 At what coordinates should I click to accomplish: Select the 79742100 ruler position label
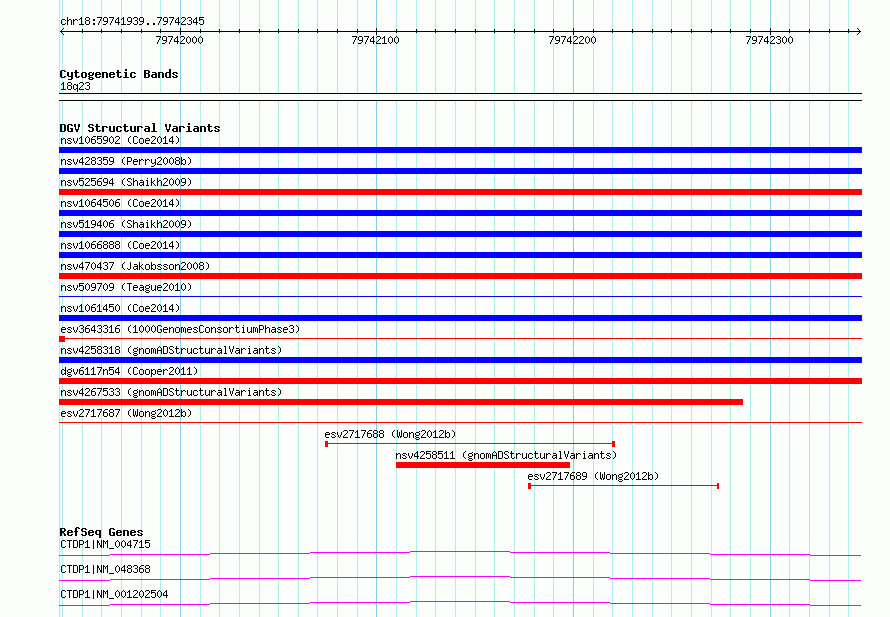(376, 40)
